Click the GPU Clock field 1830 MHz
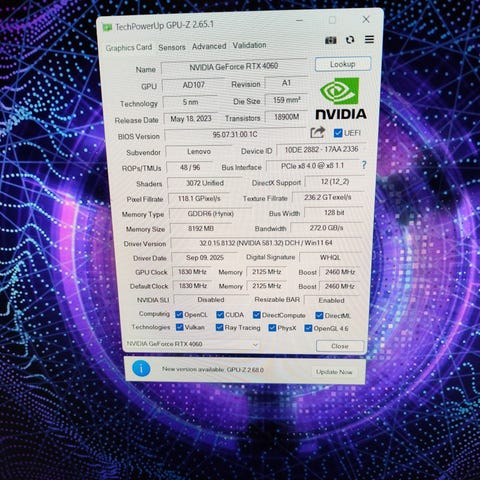 pyautogui.click(x=192, y=272)
